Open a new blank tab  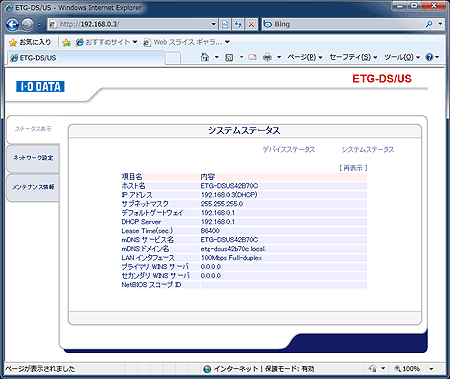[173, 58]
